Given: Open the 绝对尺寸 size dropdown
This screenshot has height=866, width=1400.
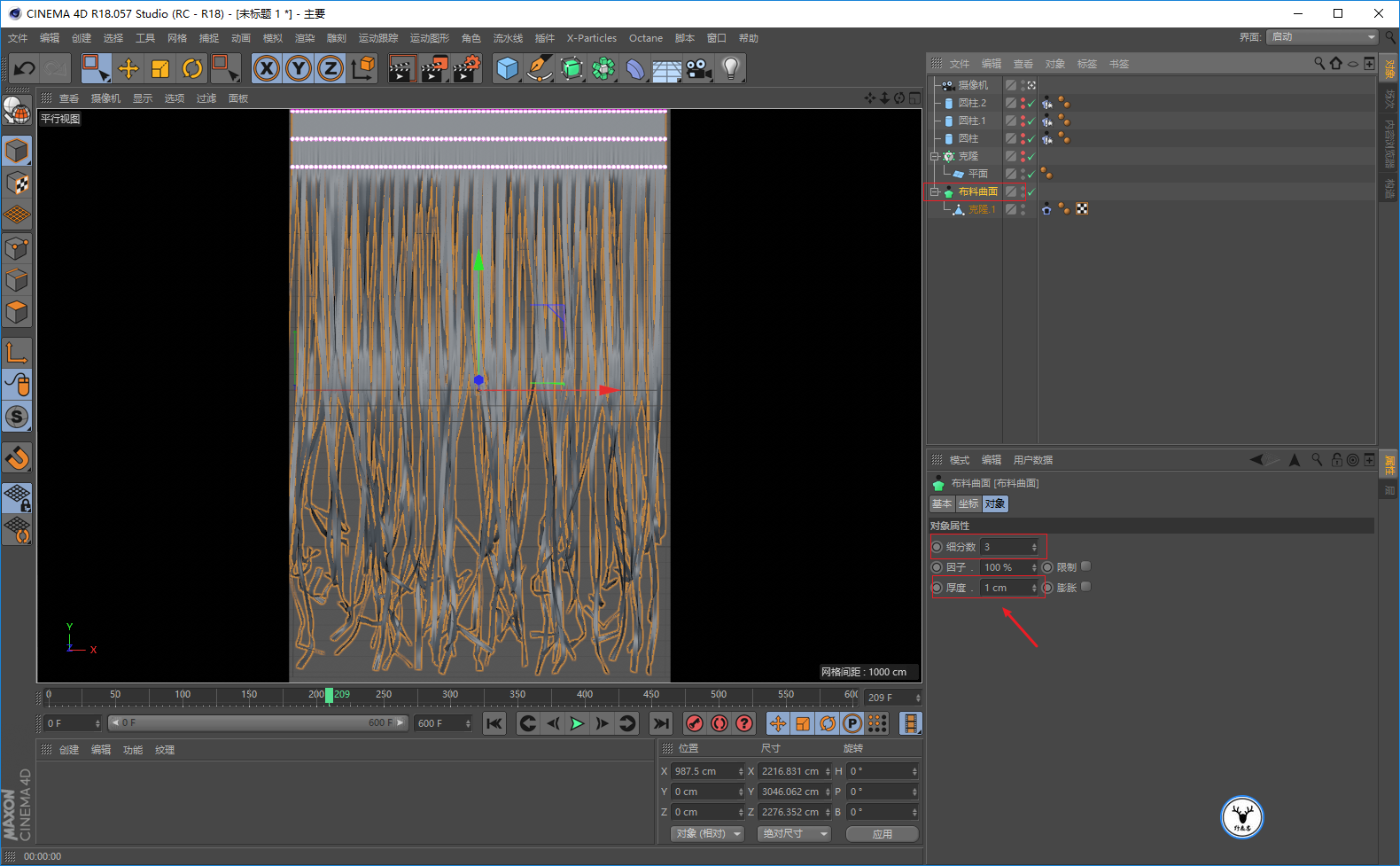Looking at the screenshot, I should click(x=795, y=833).
